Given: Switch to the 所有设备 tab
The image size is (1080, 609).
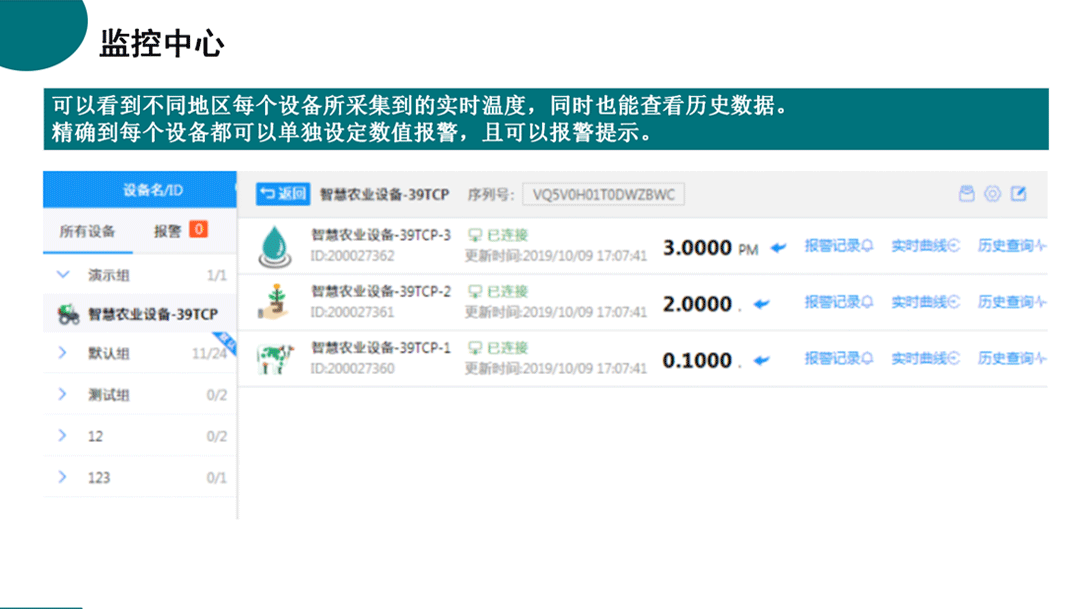Looking at the screenshot, I should (x=87, y=231).
